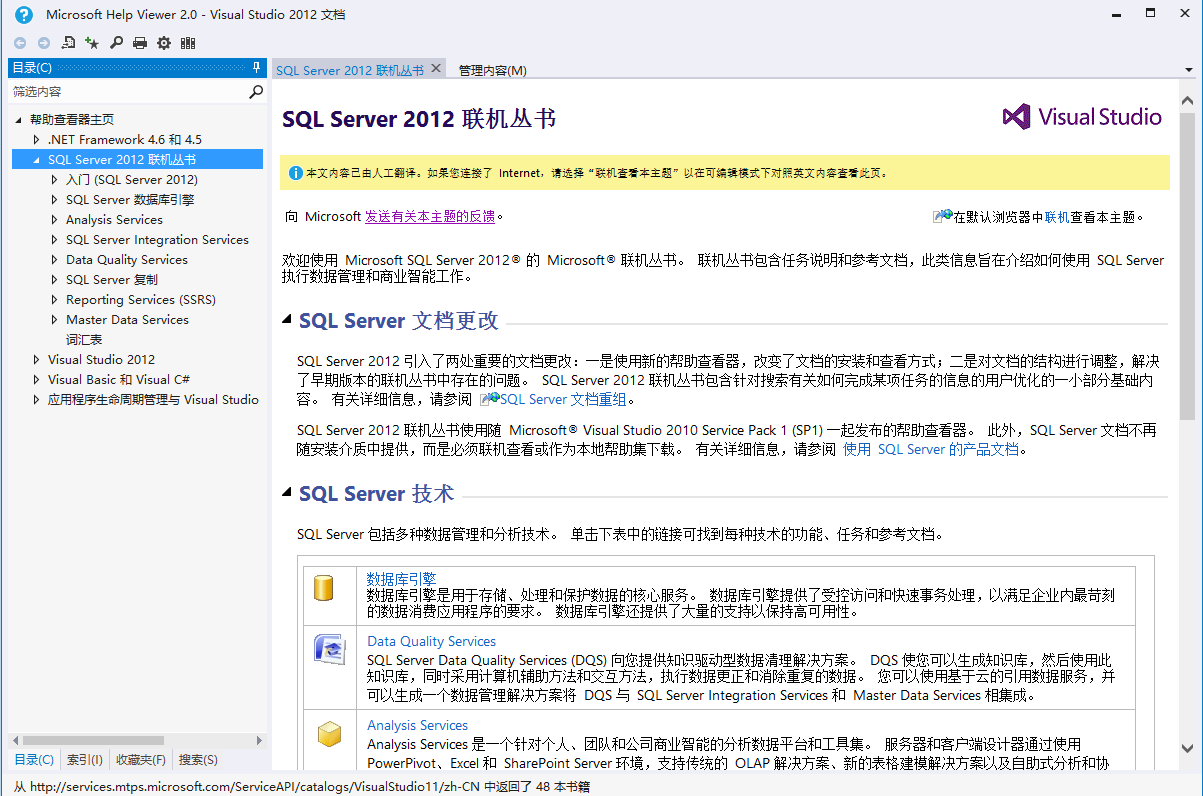
Task: Click the home page document icon in toolbar
Action: click(68, 43)
